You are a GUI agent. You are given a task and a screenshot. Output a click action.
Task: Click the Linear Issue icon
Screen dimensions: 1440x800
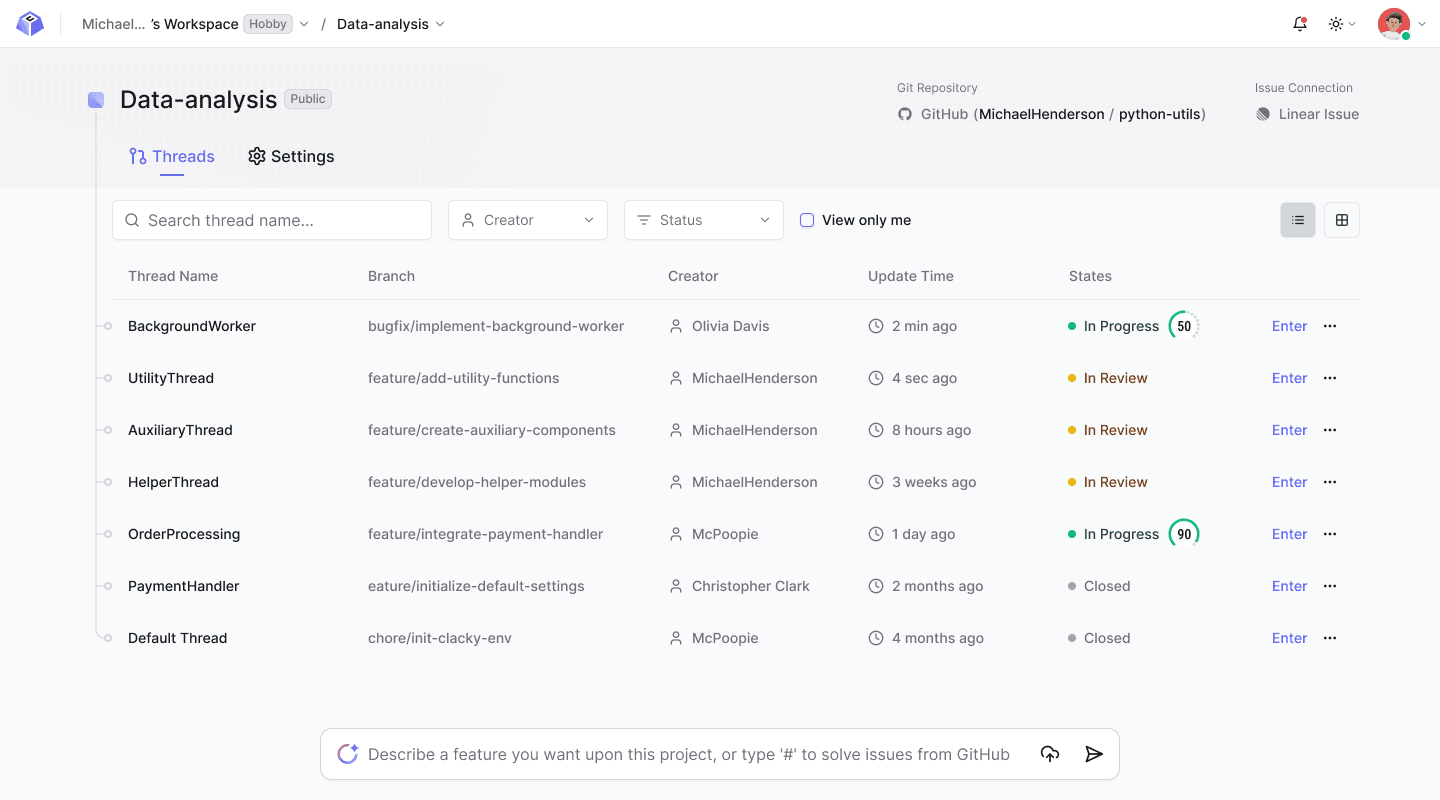1263,114
